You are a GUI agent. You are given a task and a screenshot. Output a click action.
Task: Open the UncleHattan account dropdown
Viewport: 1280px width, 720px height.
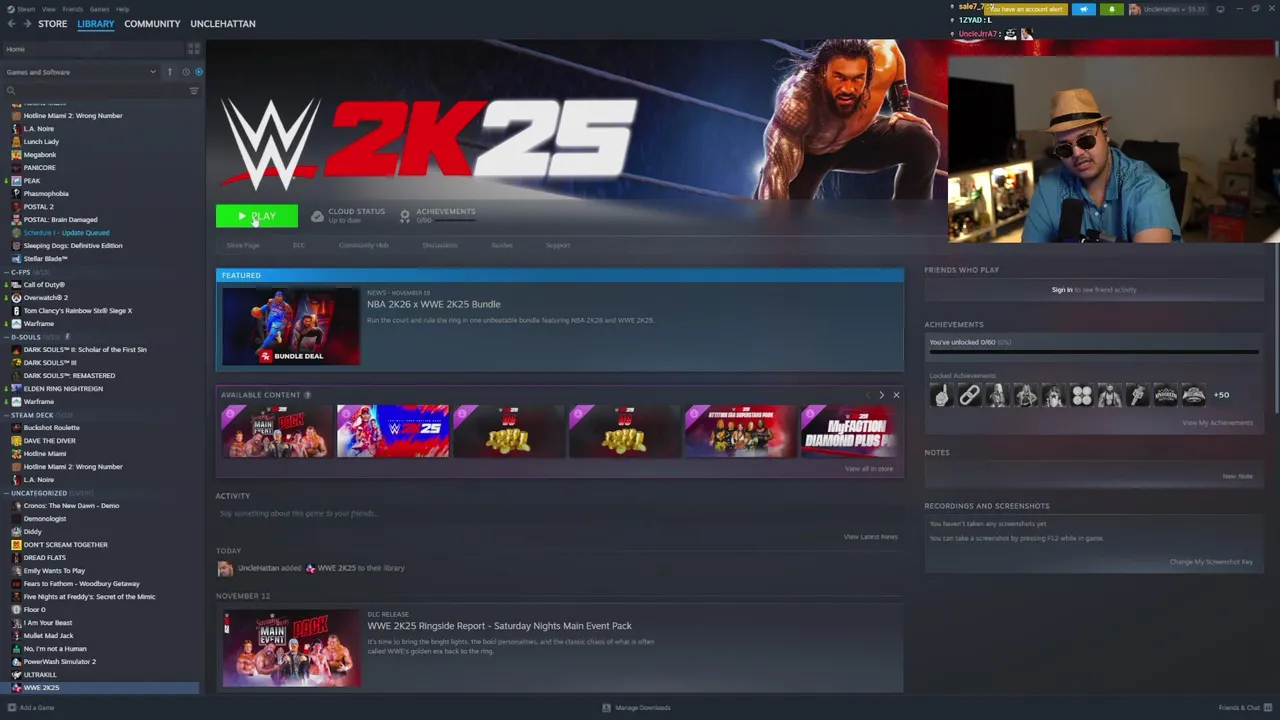[1168, 9]
